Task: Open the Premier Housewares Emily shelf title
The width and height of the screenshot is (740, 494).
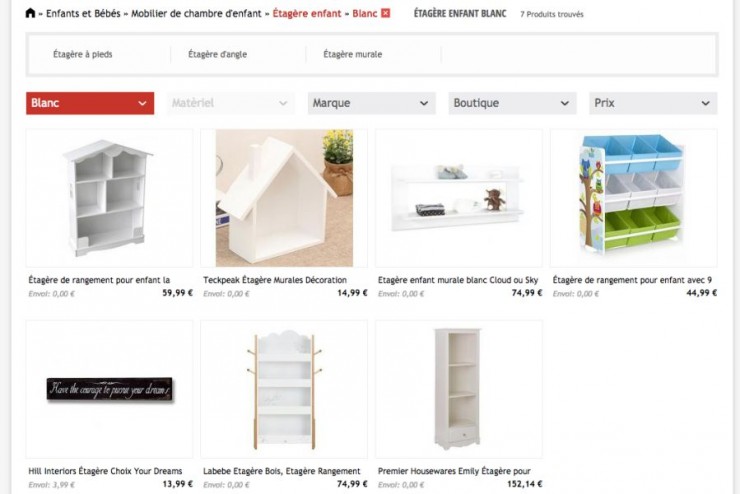Action: (454, 471)
